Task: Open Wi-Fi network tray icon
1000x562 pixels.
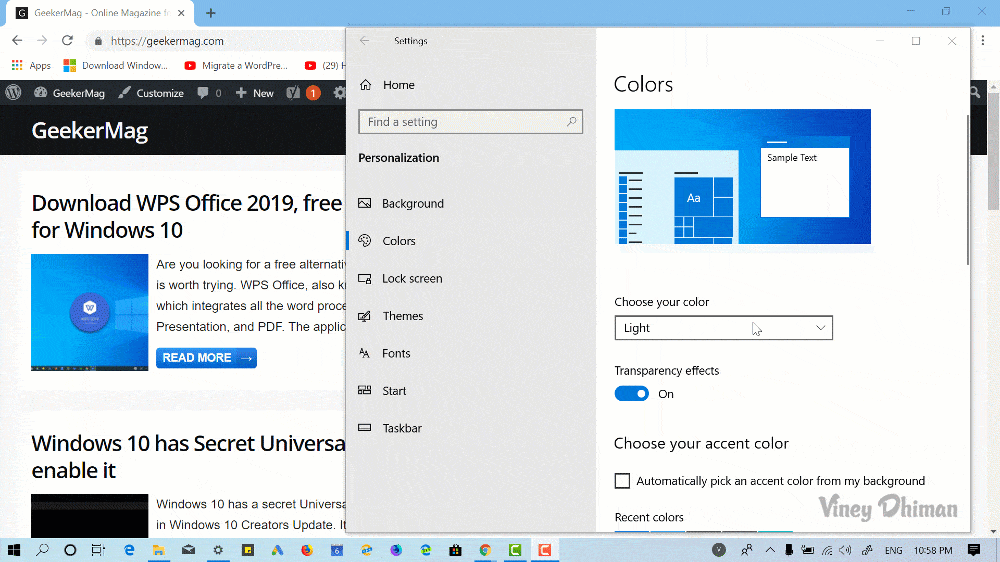Action: pos(827,550)
